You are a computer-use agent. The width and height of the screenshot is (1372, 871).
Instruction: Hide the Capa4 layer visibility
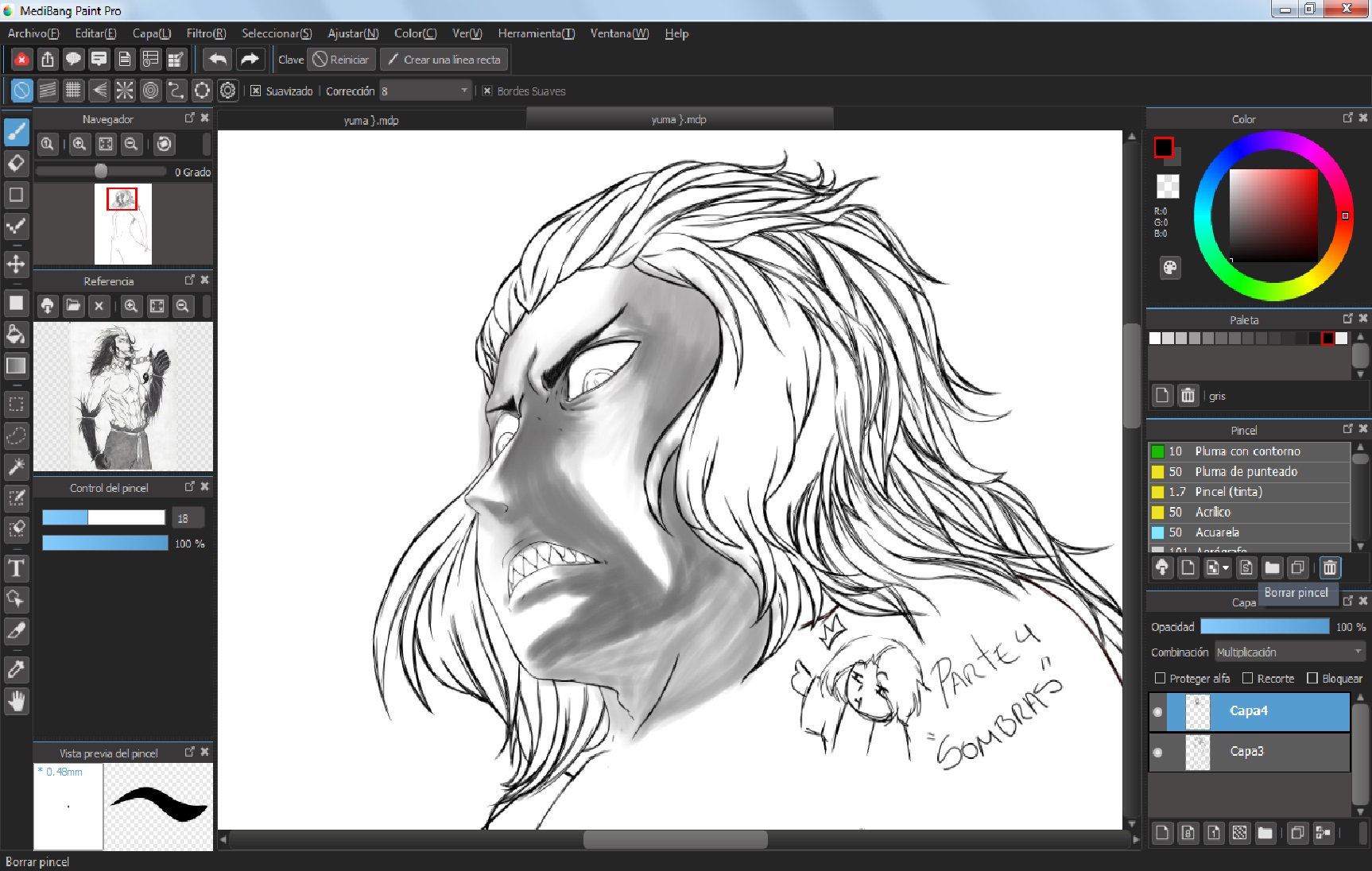[x=1157, y=712]
